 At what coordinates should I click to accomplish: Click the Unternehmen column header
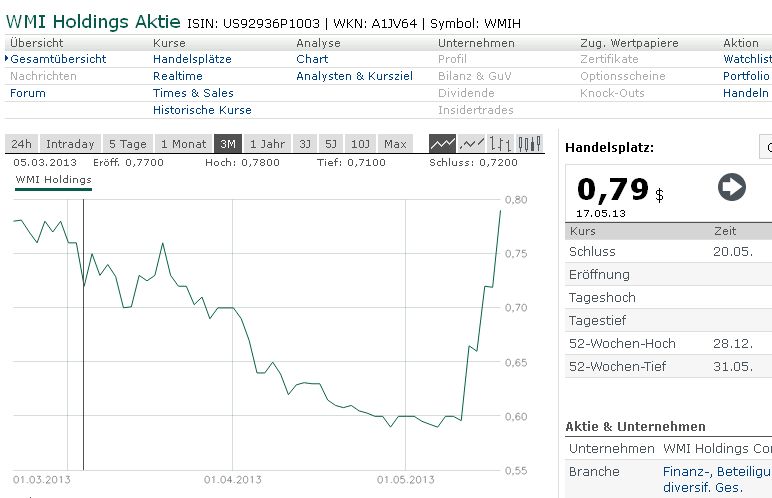[476, 43]
